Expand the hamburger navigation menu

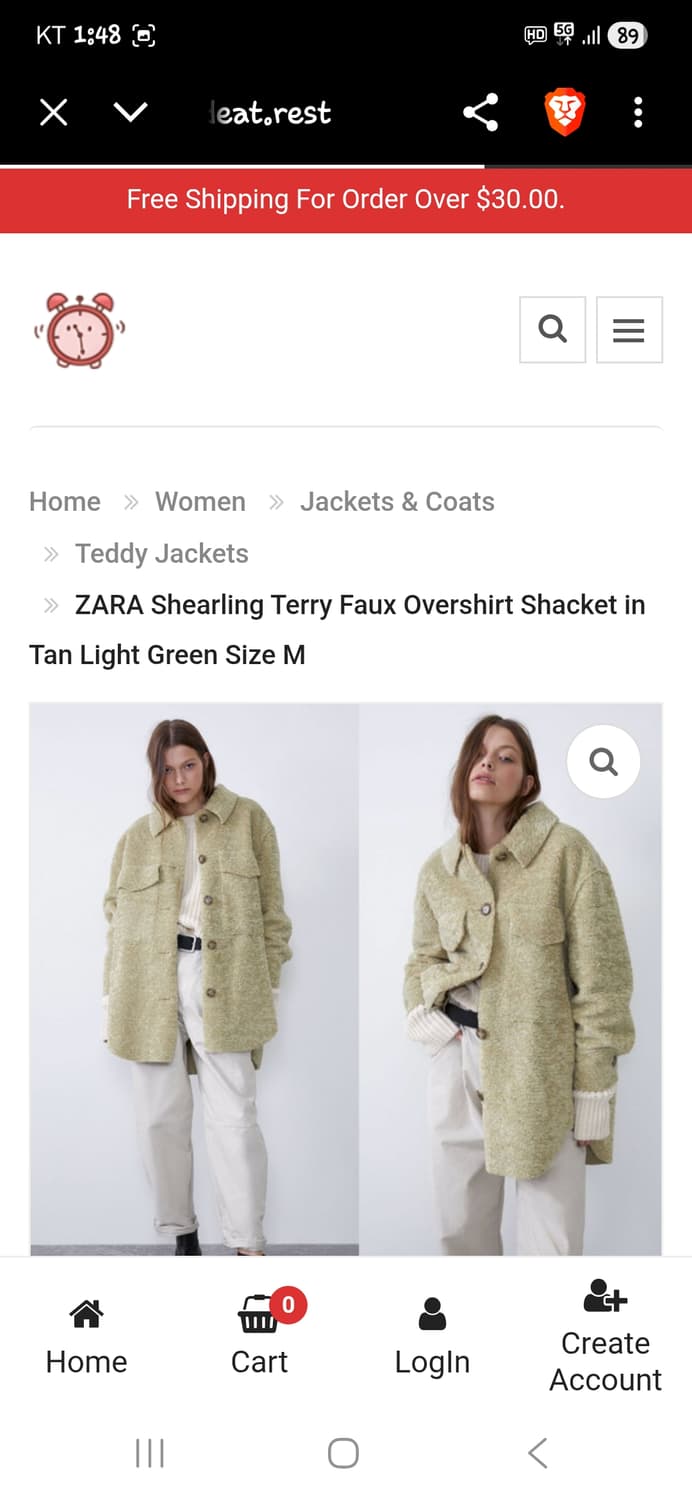(629, 329)
